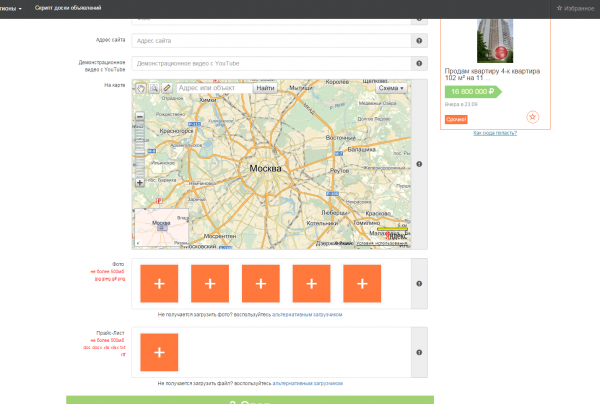The height and width of the screenshot is (404, 600).
Task: Open the Секрет доски объявлений menu item
Action: coord(68,8)
